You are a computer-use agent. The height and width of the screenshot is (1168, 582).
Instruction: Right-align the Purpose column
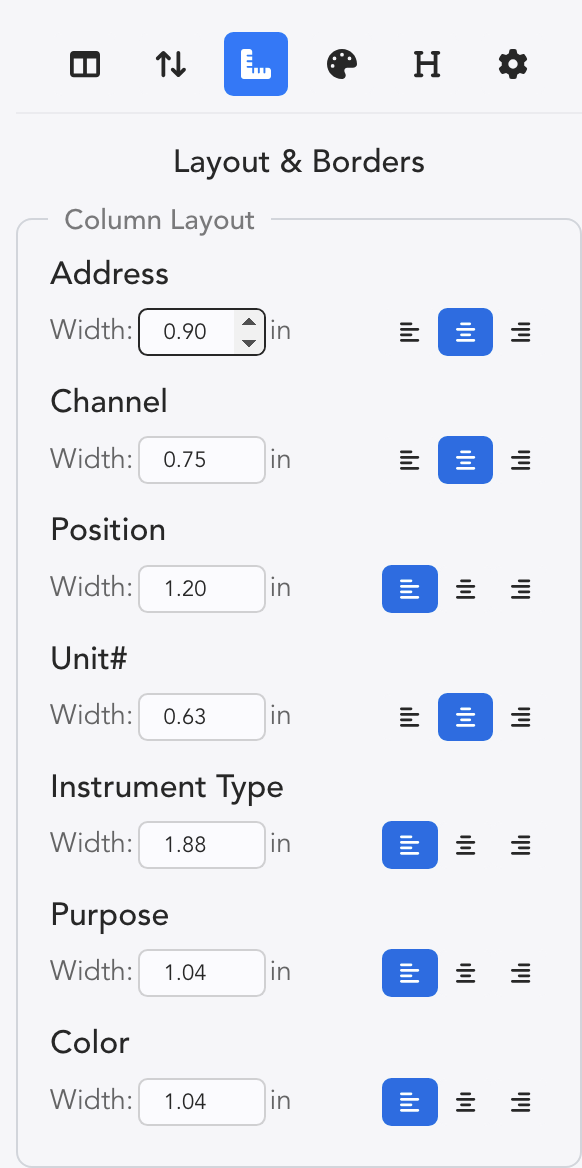pos(521,973)
